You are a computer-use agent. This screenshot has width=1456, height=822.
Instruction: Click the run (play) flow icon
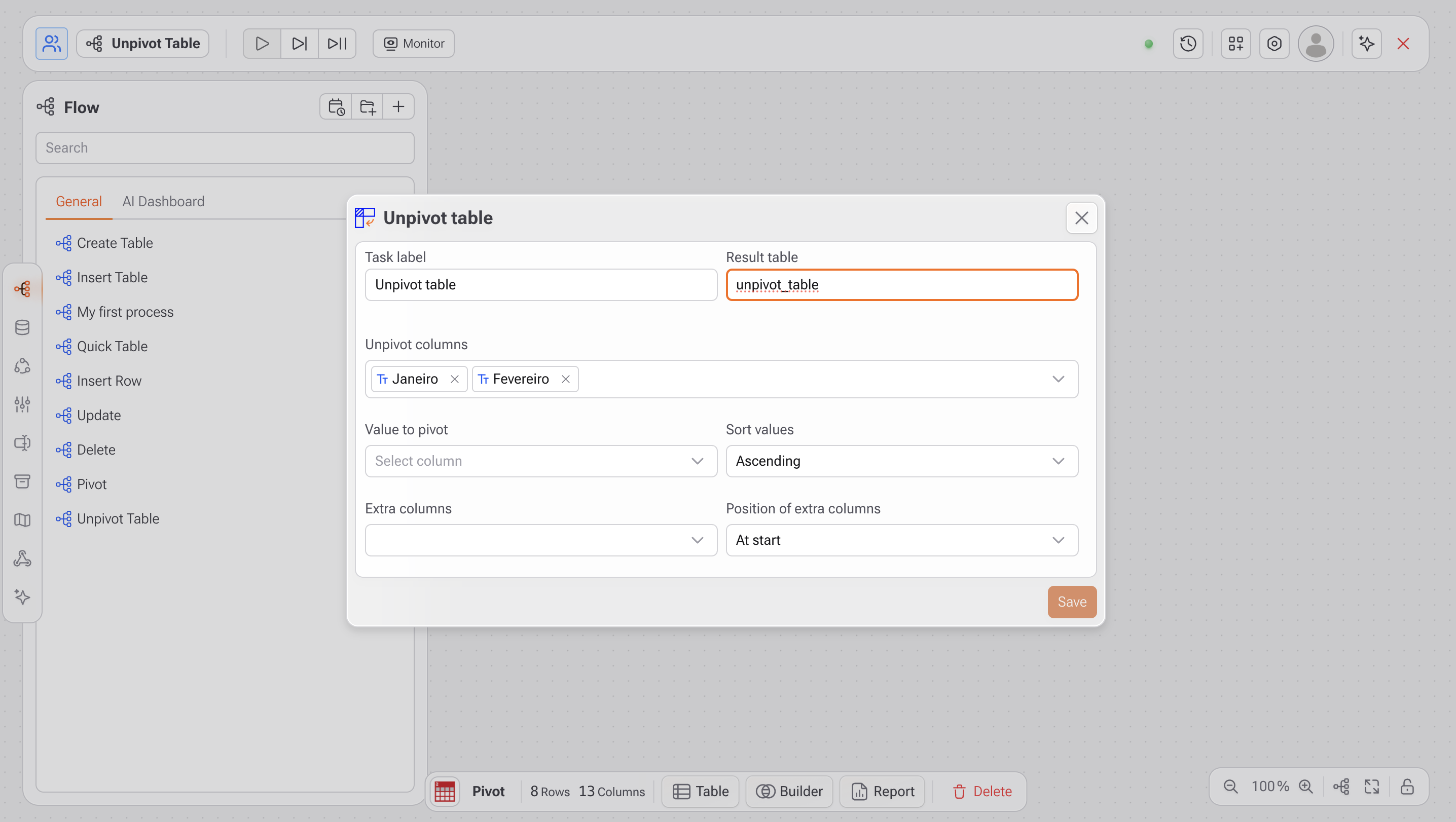coord(262,44)
